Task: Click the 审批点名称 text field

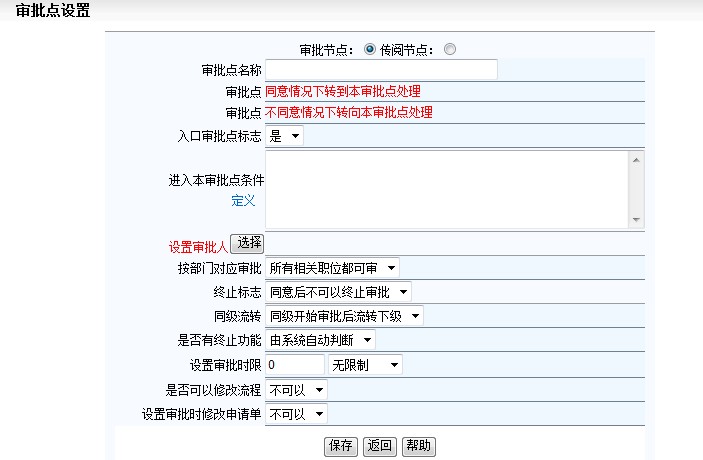Action: pyautogui.click(x=381, y=70)
